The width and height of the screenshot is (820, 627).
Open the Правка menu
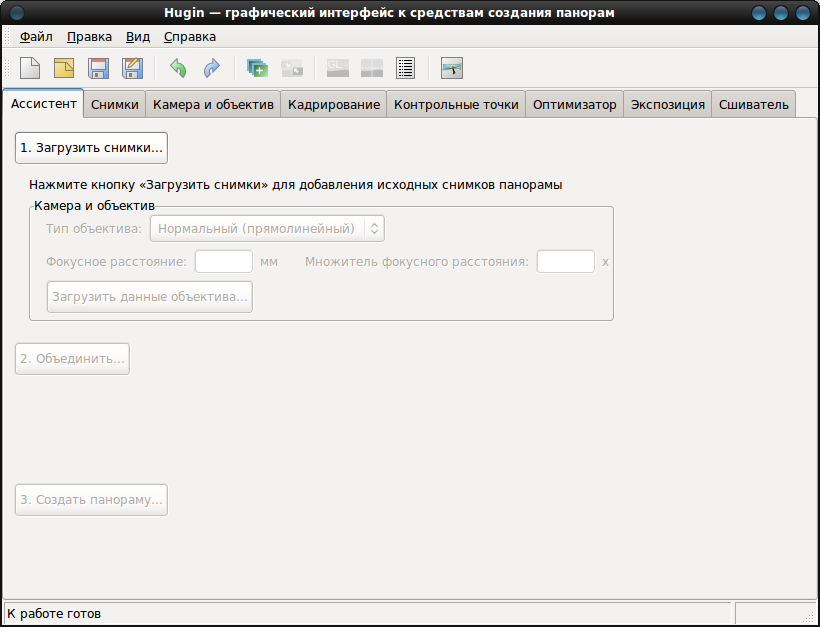coord(89,37)
